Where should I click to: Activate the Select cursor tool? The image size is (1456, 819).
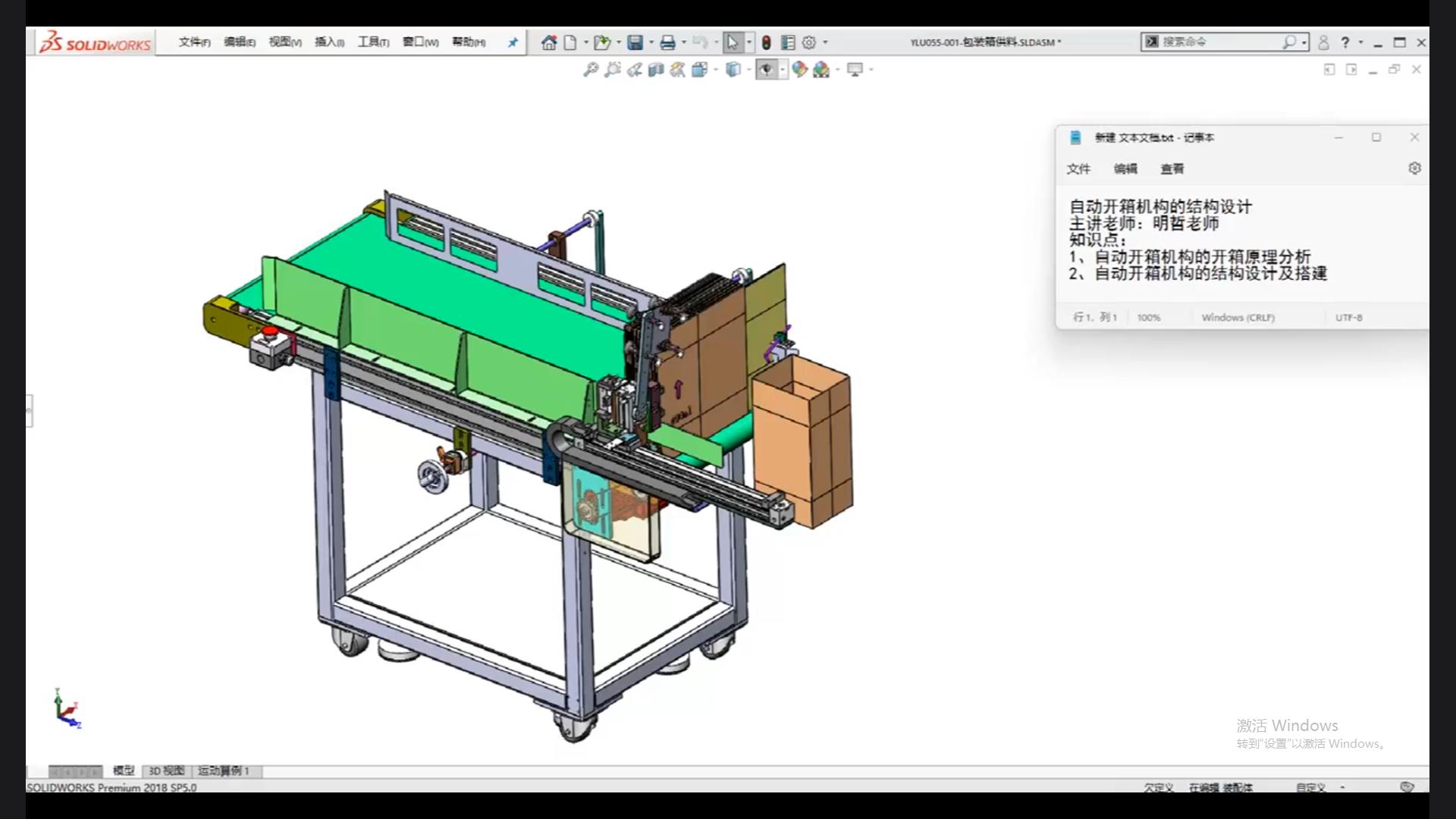(x=733, y=42)
